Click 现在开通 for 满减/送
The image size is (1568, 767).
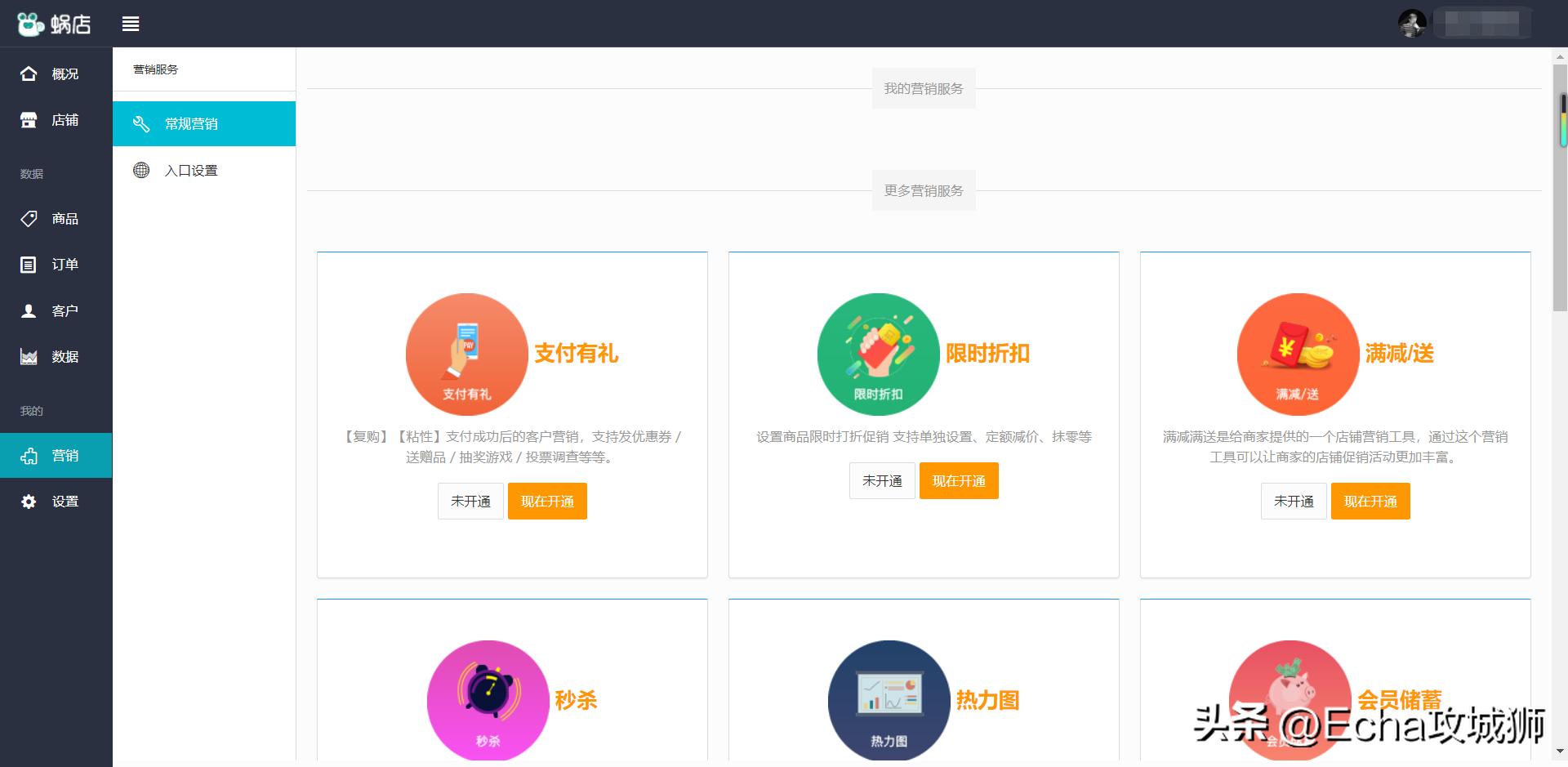[1370, 501]
